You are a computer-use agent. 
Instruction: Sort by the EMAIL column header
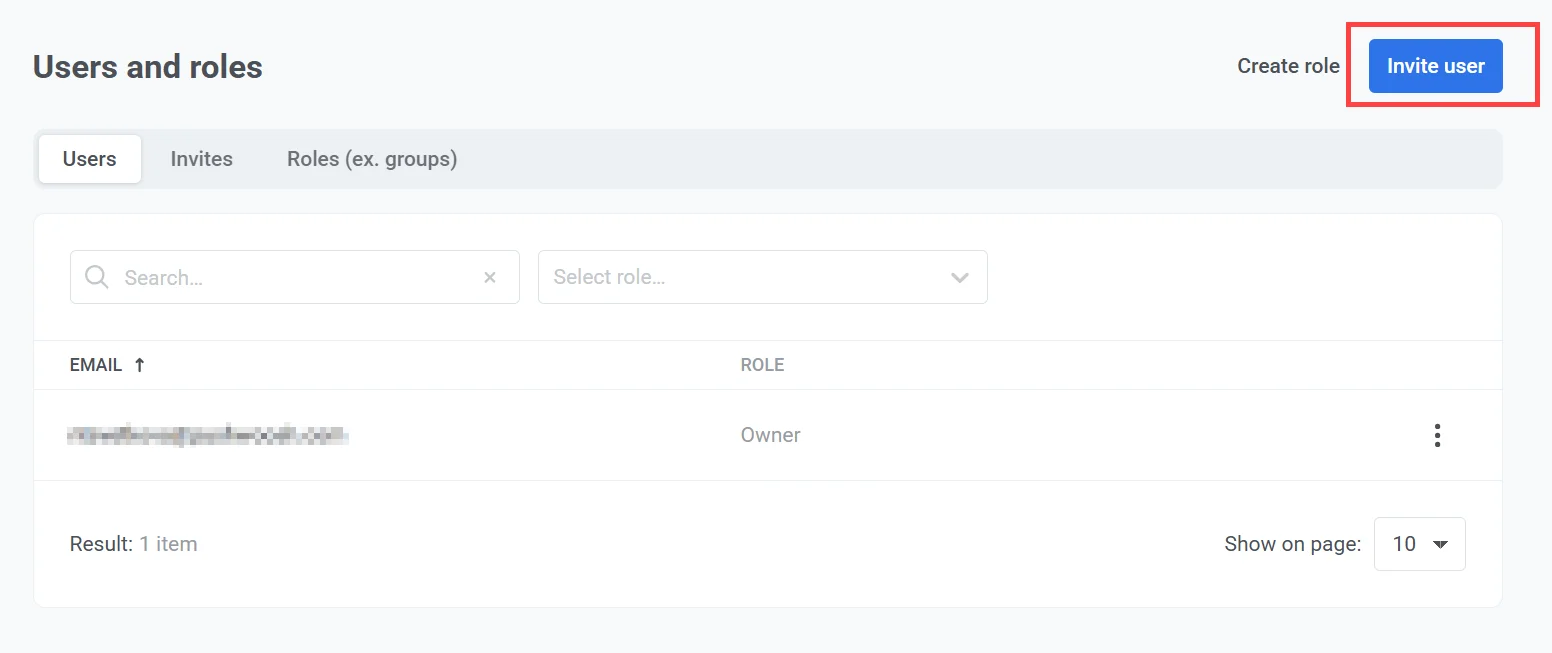click(96, 365)
